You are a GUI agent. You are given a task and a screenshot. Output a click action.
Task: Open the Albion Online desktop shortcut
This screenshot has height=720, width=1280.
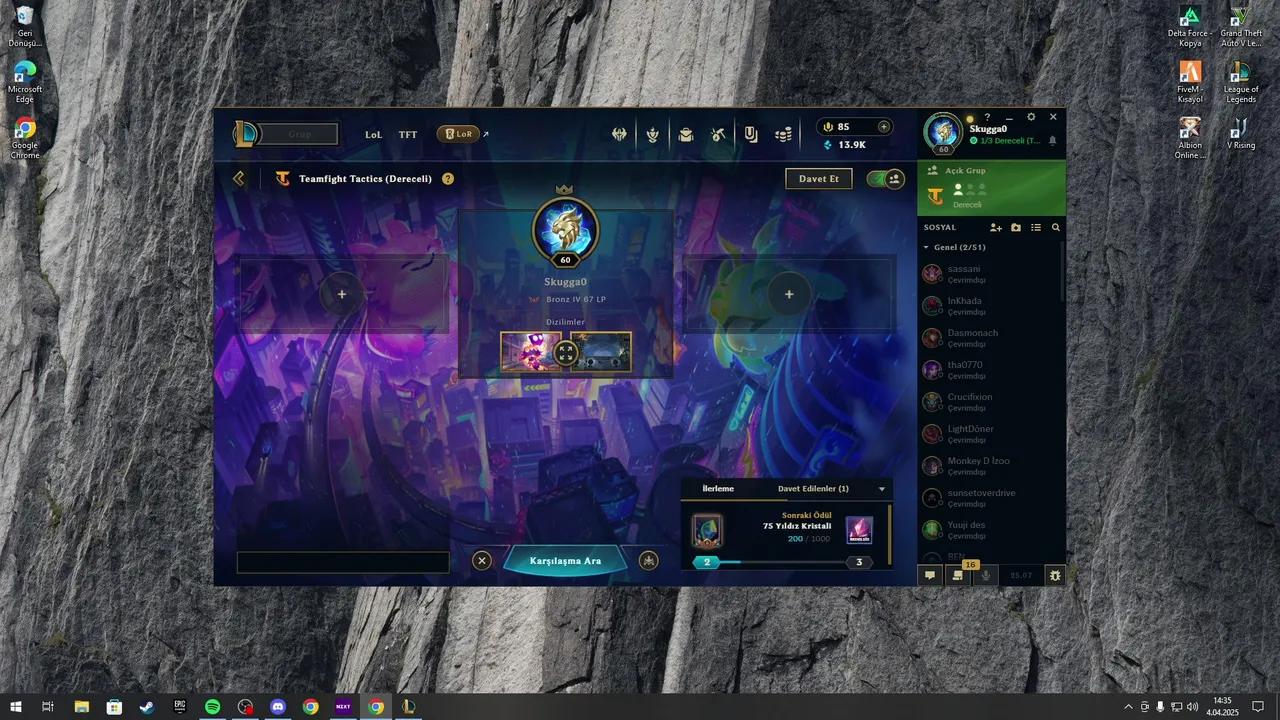coord(1190,138)
